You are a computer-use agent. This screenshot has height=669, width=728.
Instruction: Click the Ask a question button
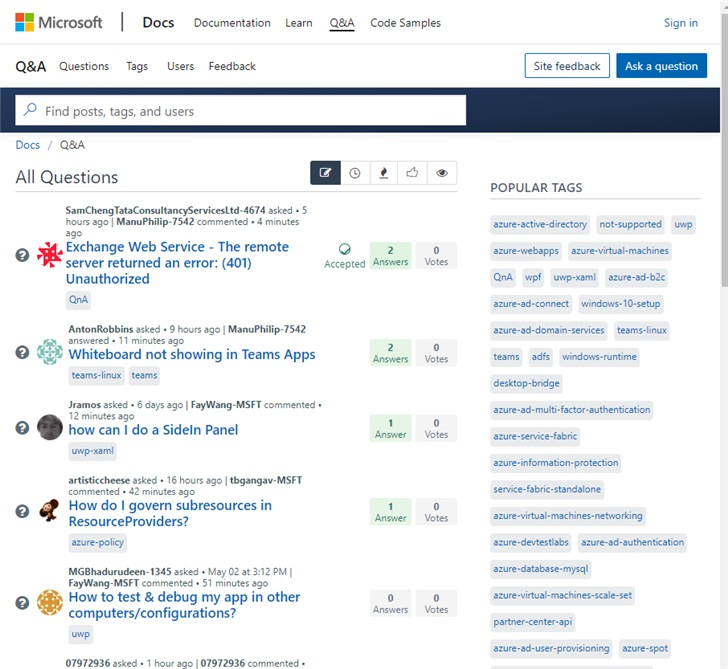click(661, 66)
